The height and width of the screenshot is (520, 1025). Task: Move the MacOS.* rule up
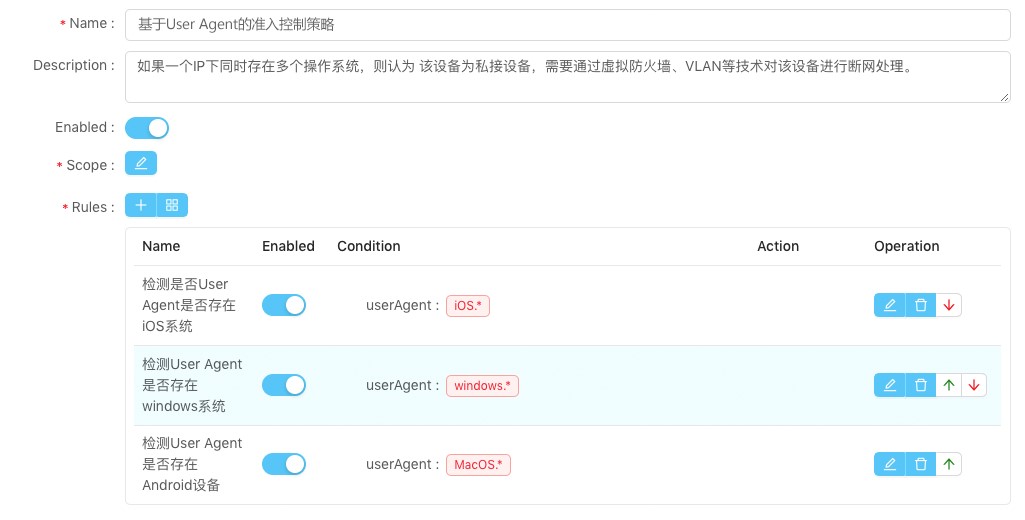(x=949, y=464)
